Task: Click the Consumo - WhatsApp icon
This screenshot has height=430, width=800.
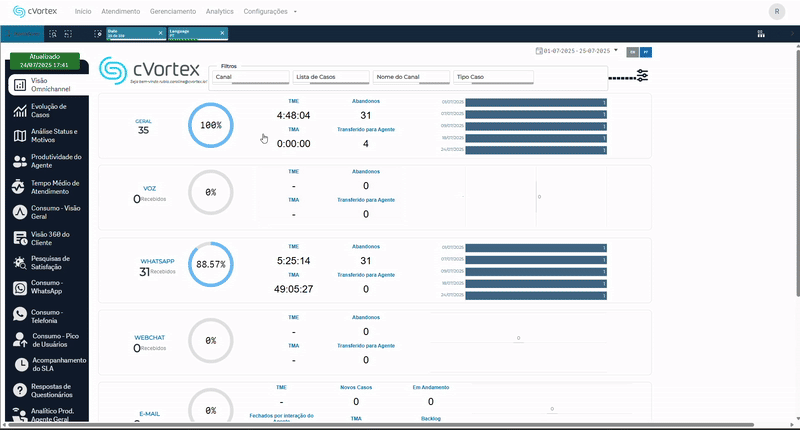Action: click(x=20, y=289)
